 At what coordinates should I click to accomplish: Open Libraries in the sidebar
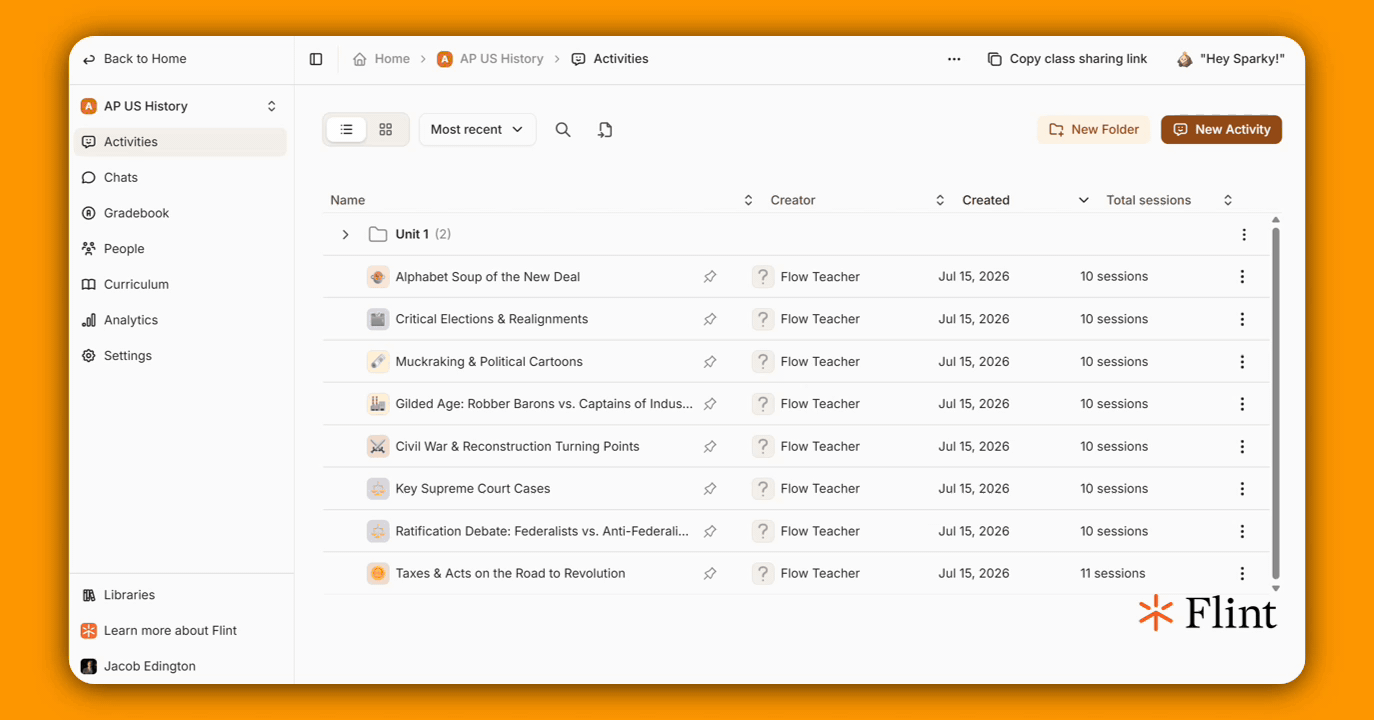[x=181, y=595]
